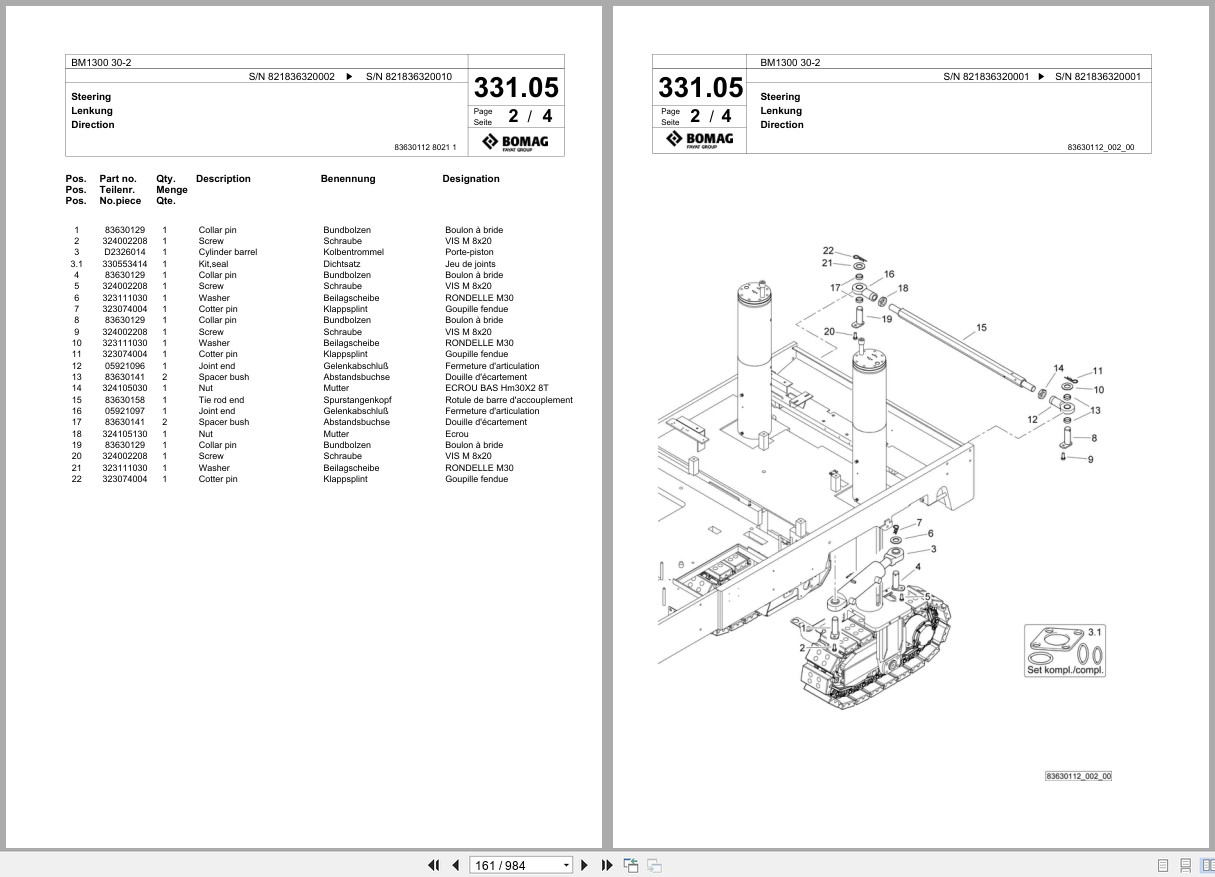Click part number 05921096 Joint end
Image resolution: width=1215 pixels, height=877 pixels.
coord(124,366)
